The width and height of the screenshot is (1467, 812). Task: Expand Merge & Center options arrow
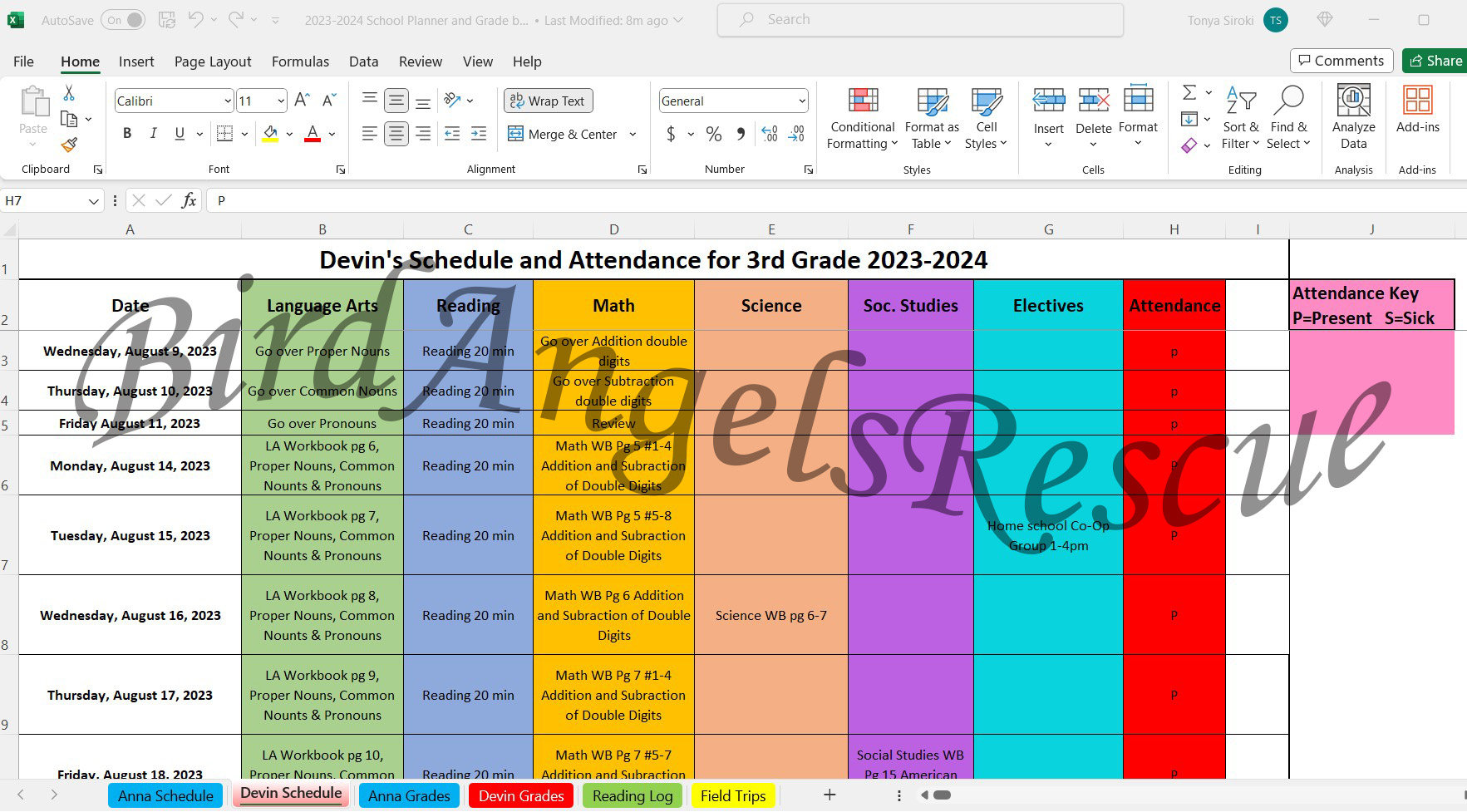[633, 134]
